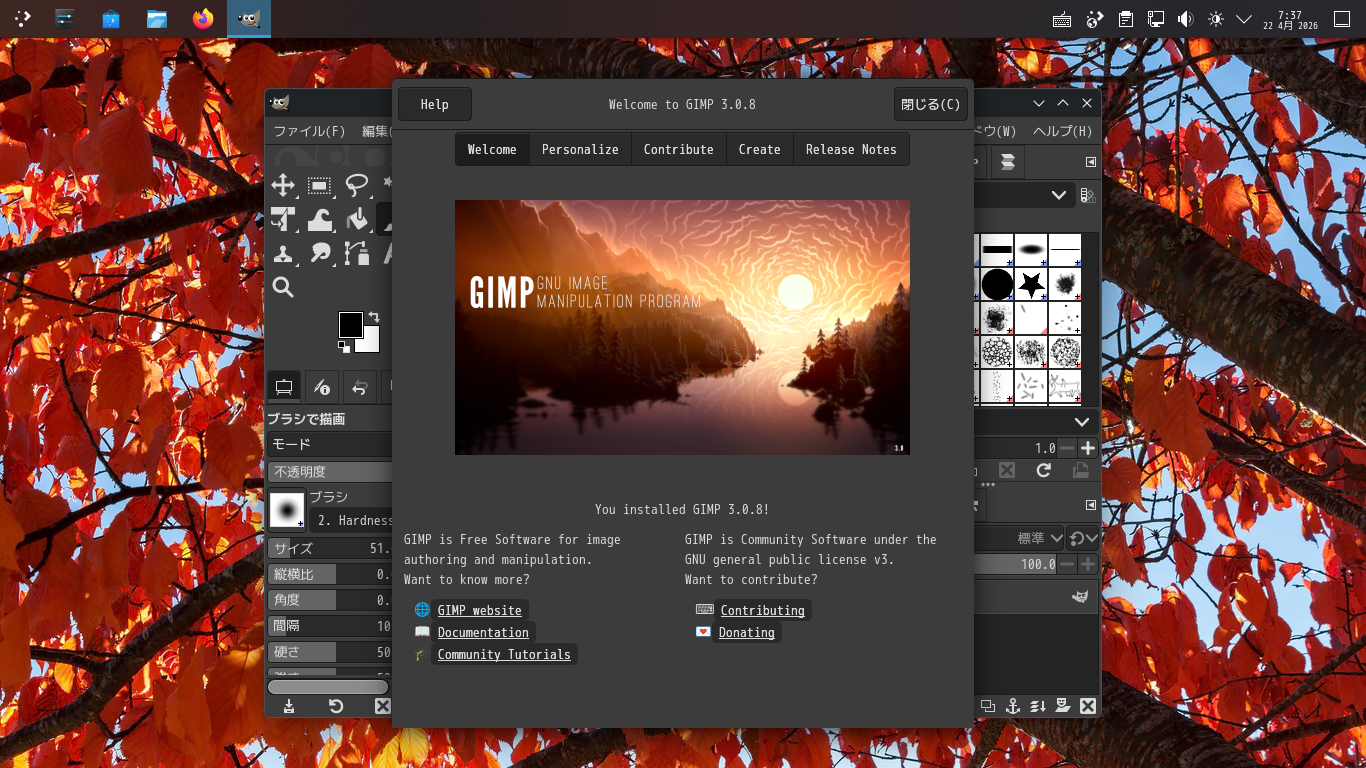Open layer blend mode switcher icon
Image resolution: width=1366 pixels, height=768 pixels.
[1083, 538]
